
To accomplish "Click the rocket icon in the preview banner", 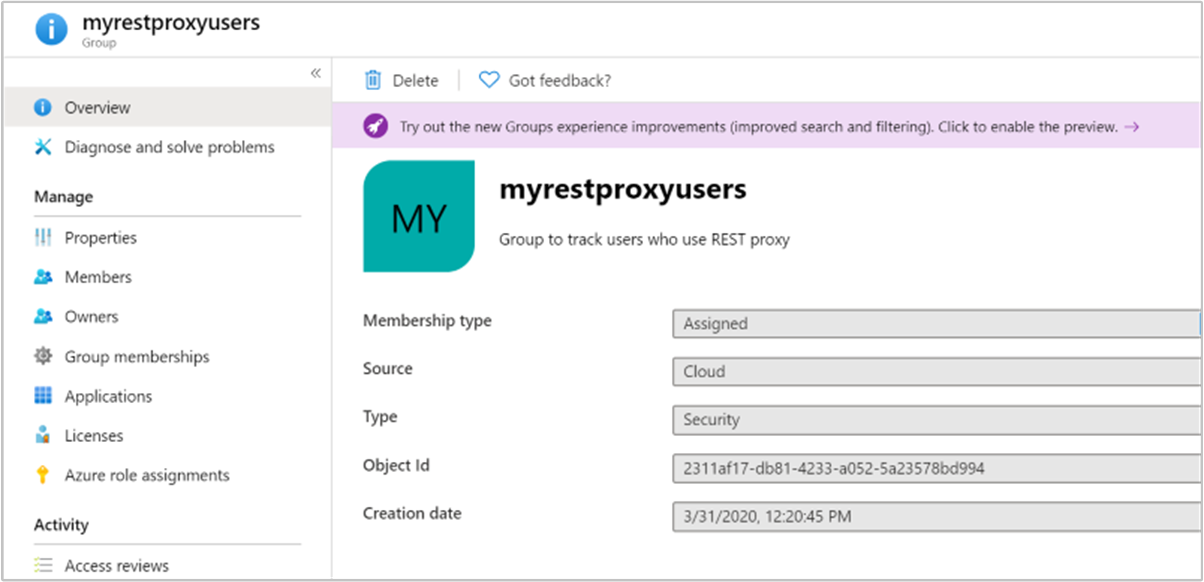I will point(375,127).
